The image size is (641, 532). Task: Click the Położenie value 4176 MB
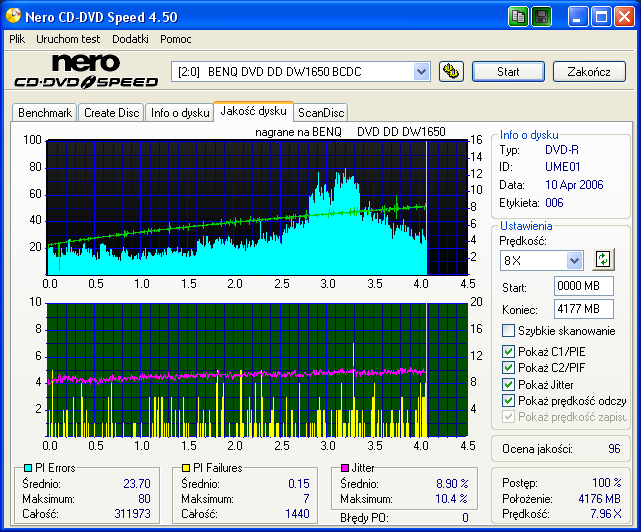point(599,499)
